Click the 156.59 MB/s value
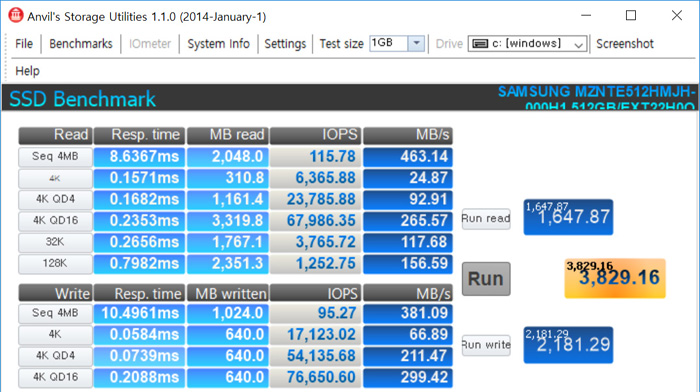700x392 pixels. click(x=408, y=263)
